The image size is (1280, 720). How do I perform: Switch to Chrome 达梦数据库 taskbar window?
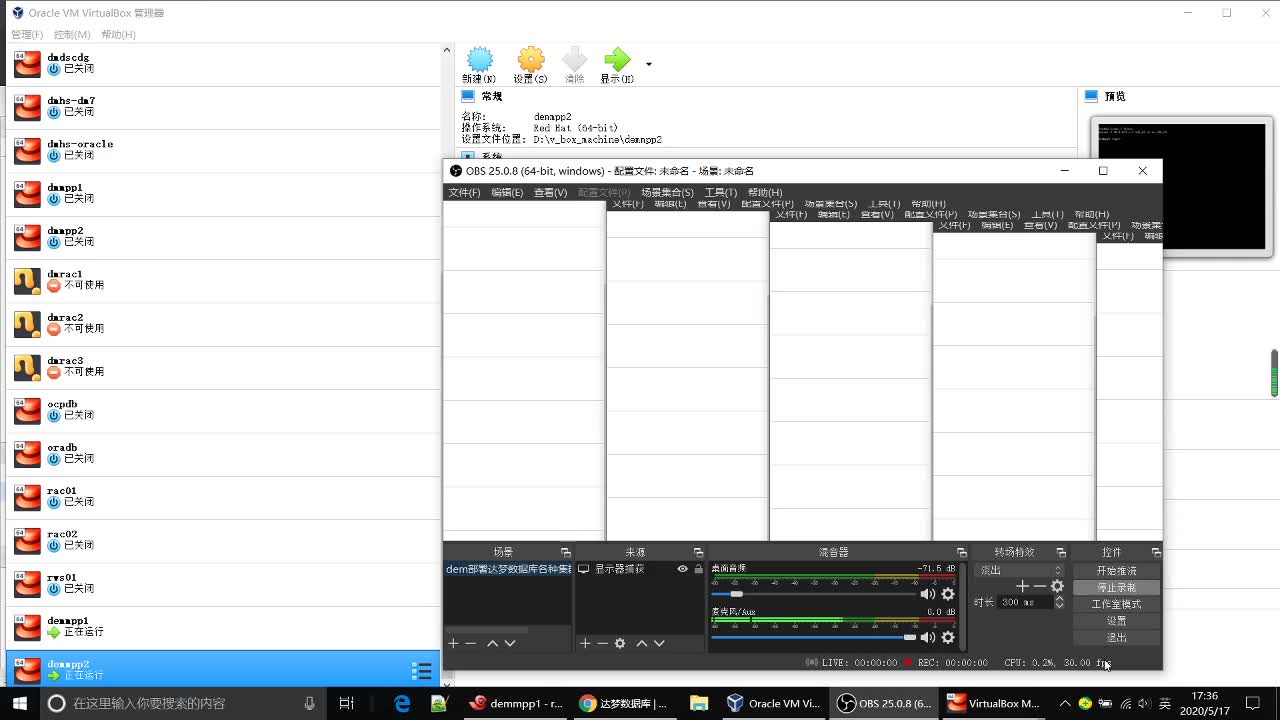tap(624, 703)
